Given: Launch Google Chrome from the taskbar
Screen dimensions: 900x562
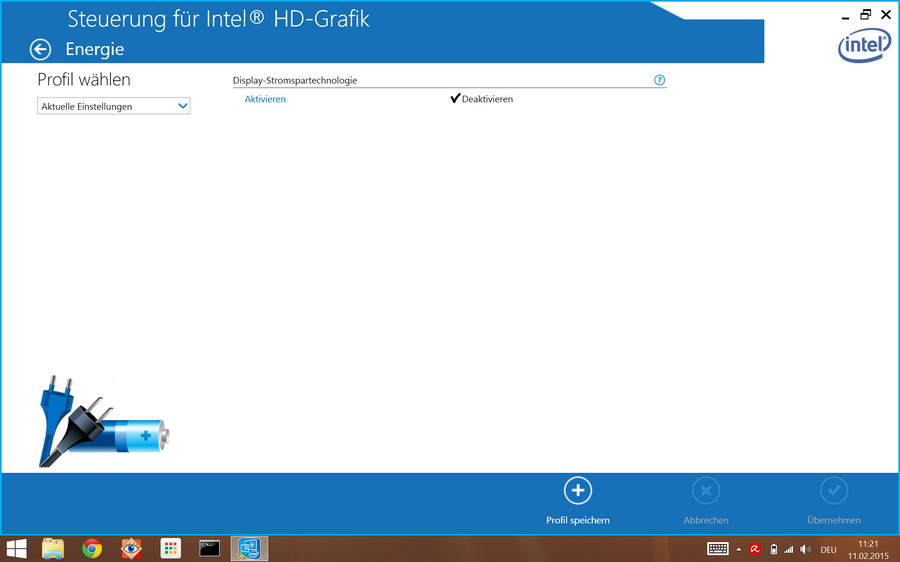Looking at the screenshot, I should coord(92,549).
